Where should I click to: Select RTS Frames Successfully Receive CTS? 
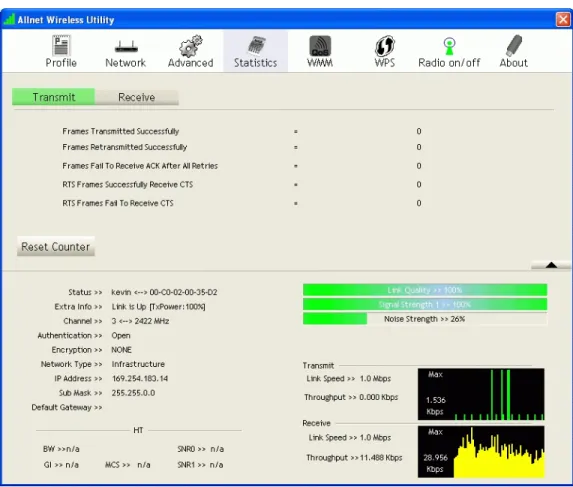pos(242,184)
